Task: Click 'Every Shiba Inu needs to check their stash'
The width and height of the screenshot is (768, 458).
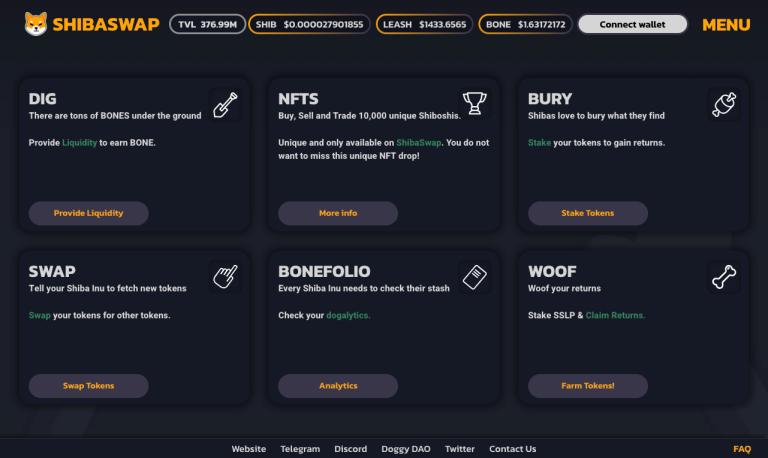Action: [364, 289]
